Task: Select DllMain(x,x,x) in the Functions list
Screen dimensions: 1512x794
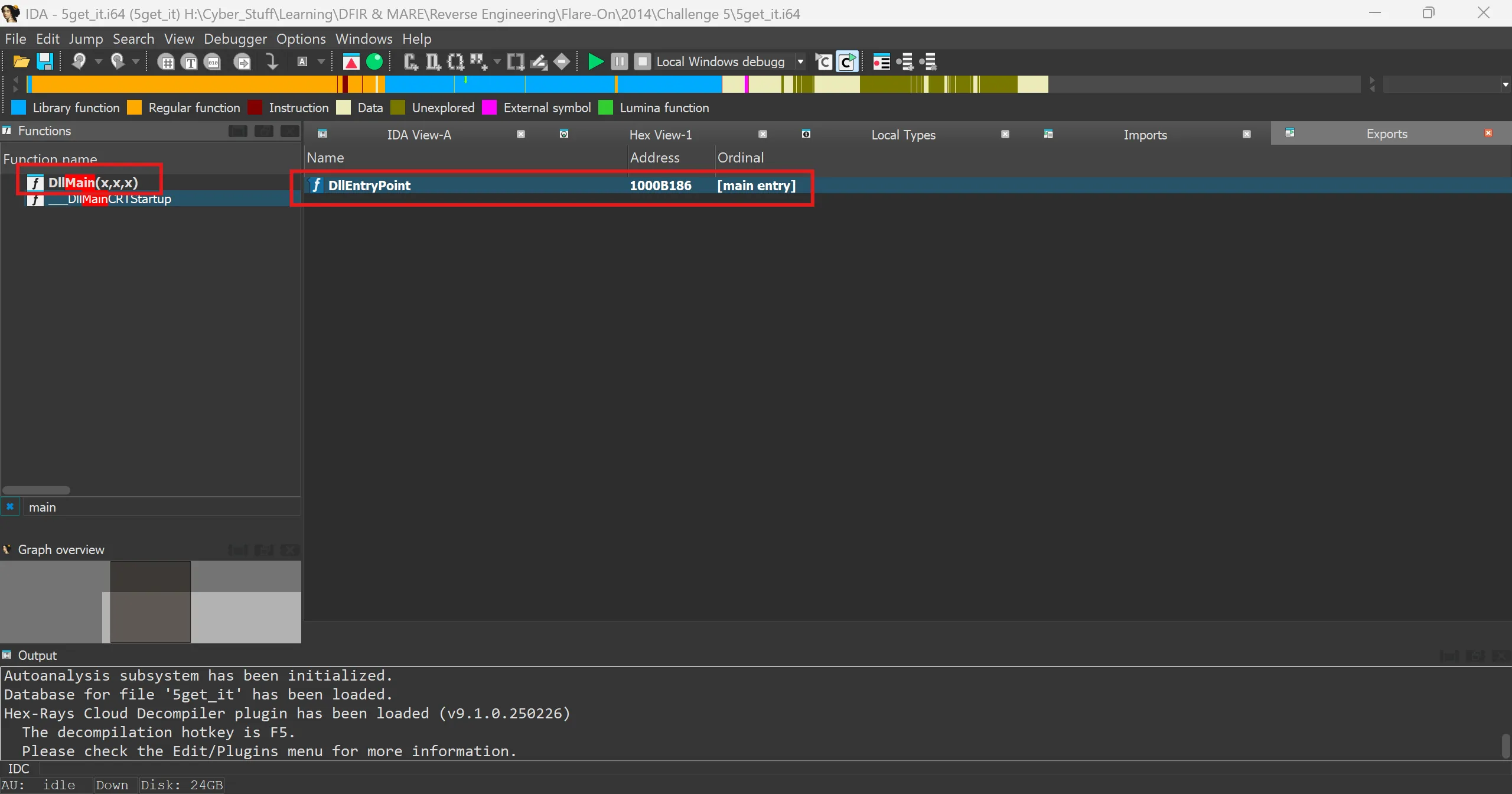Action: point(93,183)
